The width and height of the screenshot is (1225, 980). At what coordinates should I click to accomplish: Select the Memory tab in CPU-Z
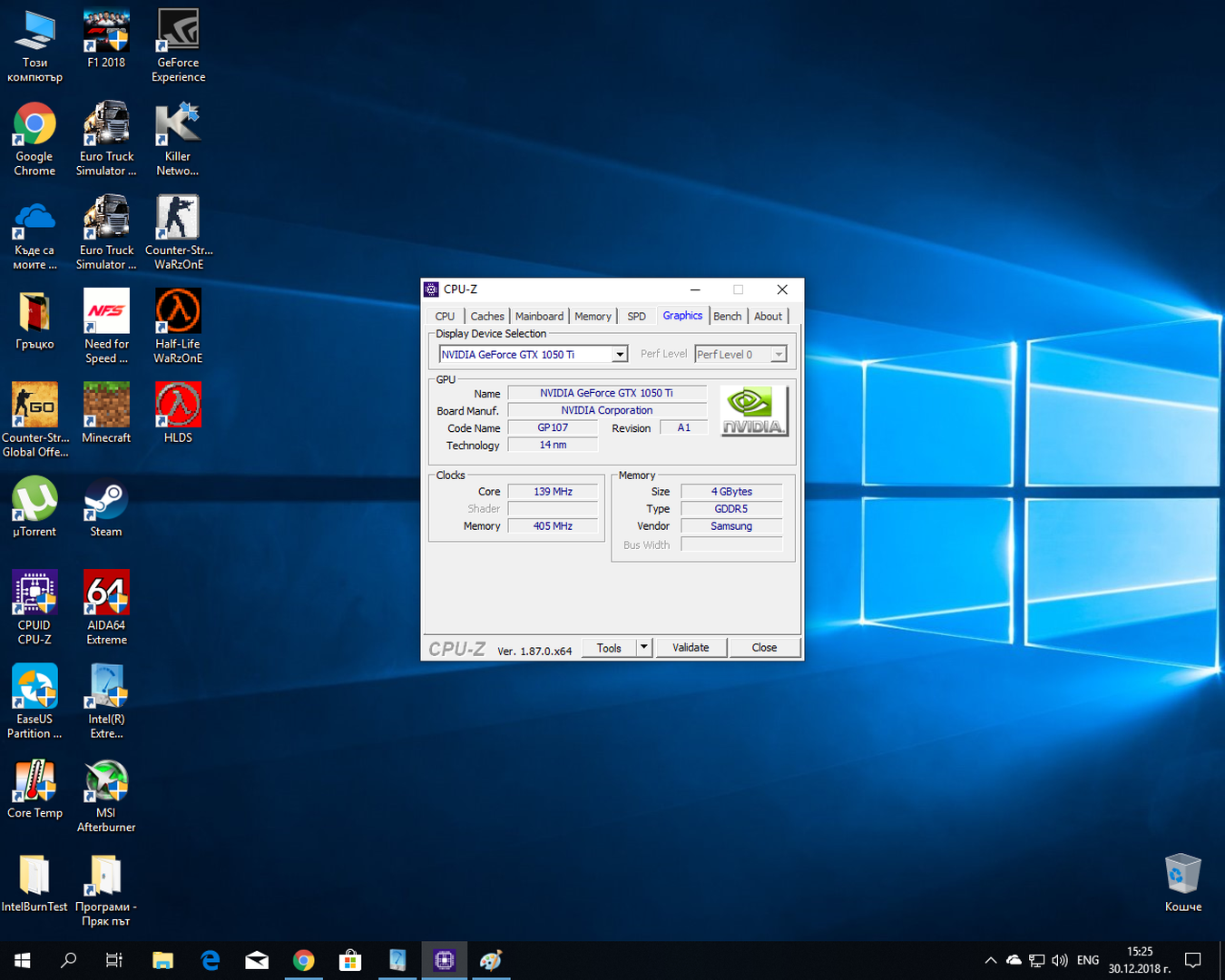[593, 316]
